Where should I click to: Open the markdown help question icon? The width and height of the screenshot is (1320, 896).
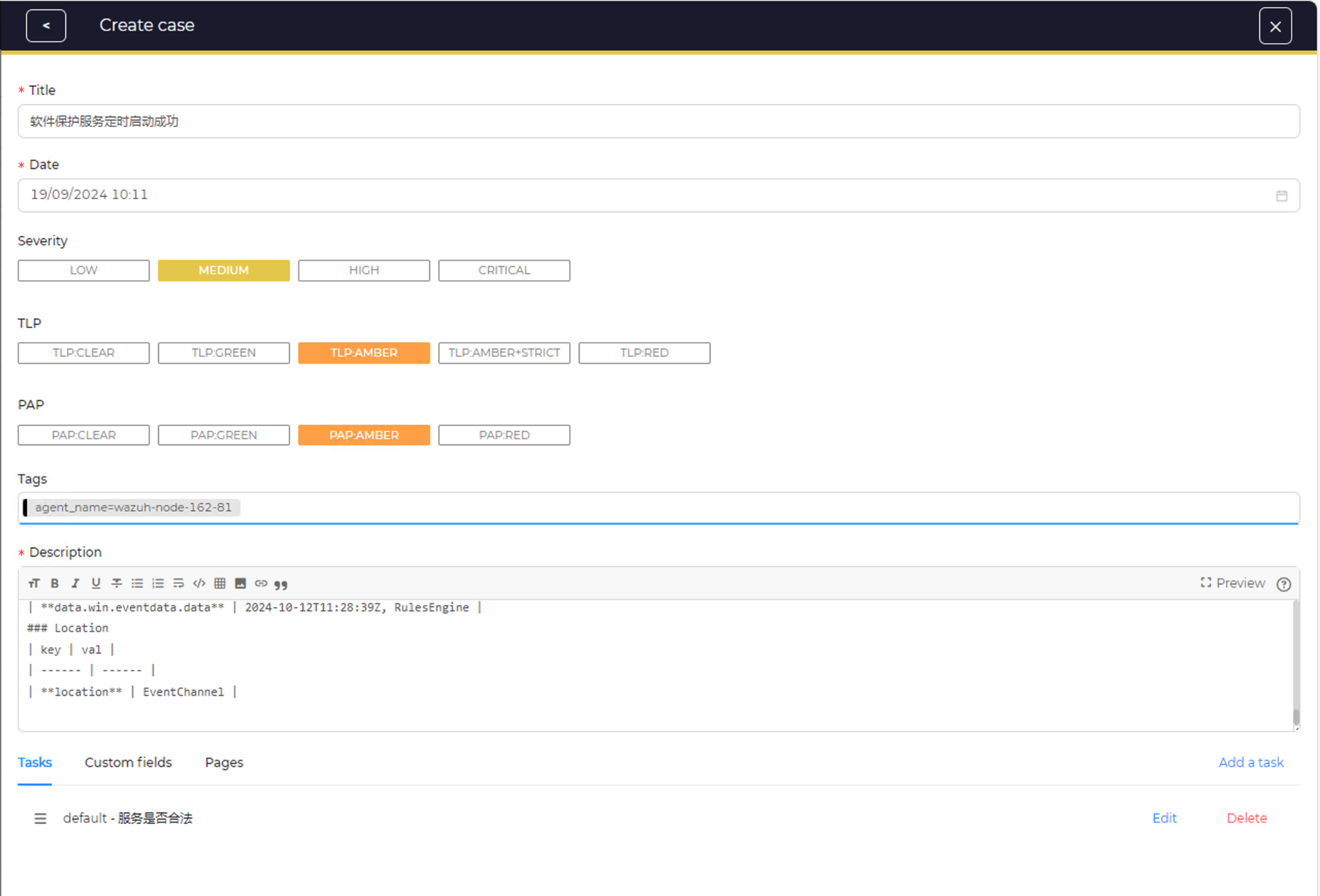1283,584
